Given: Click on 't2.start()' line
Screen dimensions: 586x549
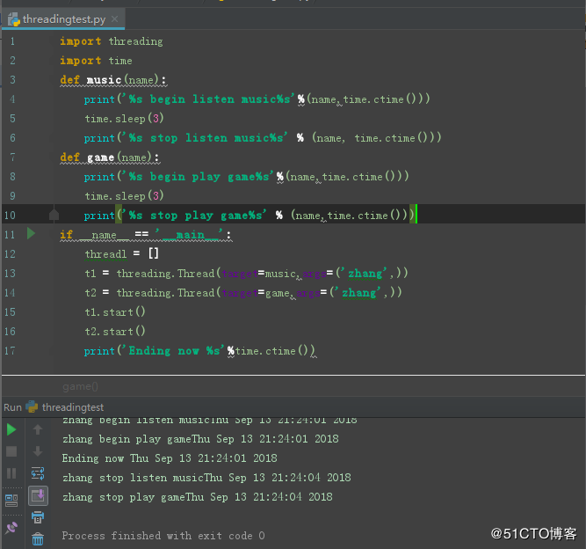Looking at the screenshot, I should 115,331.
